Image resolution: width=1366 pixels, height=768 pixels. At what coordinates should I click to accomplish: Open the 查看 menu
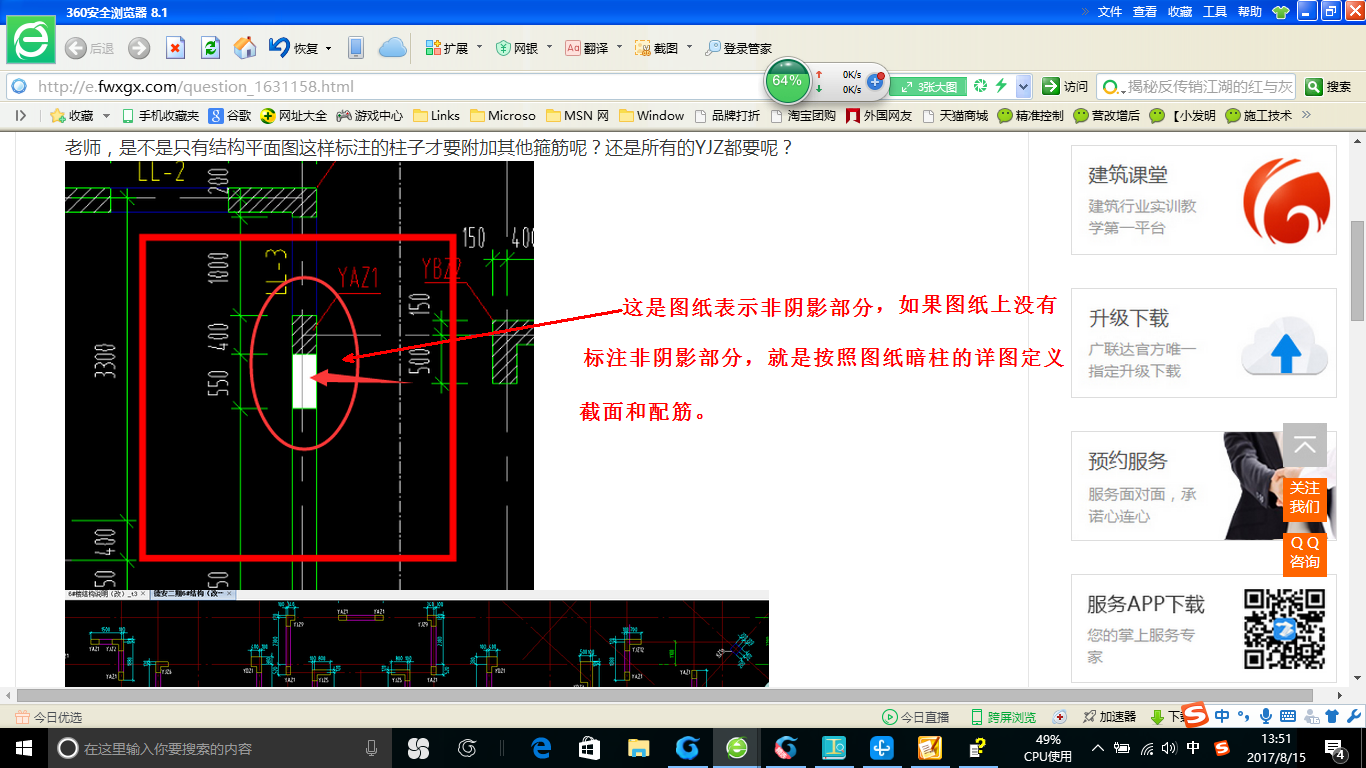point(1145,12)
